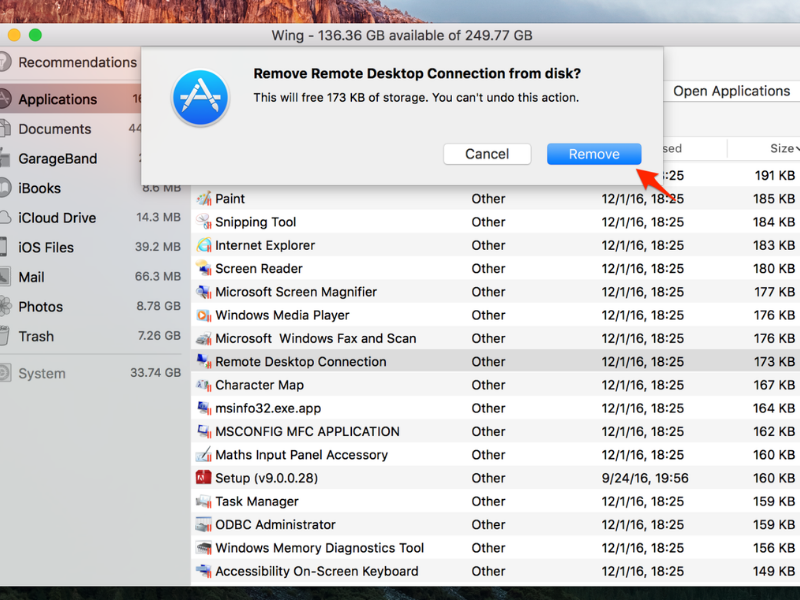Click the Open Applications button

(732, 91)
